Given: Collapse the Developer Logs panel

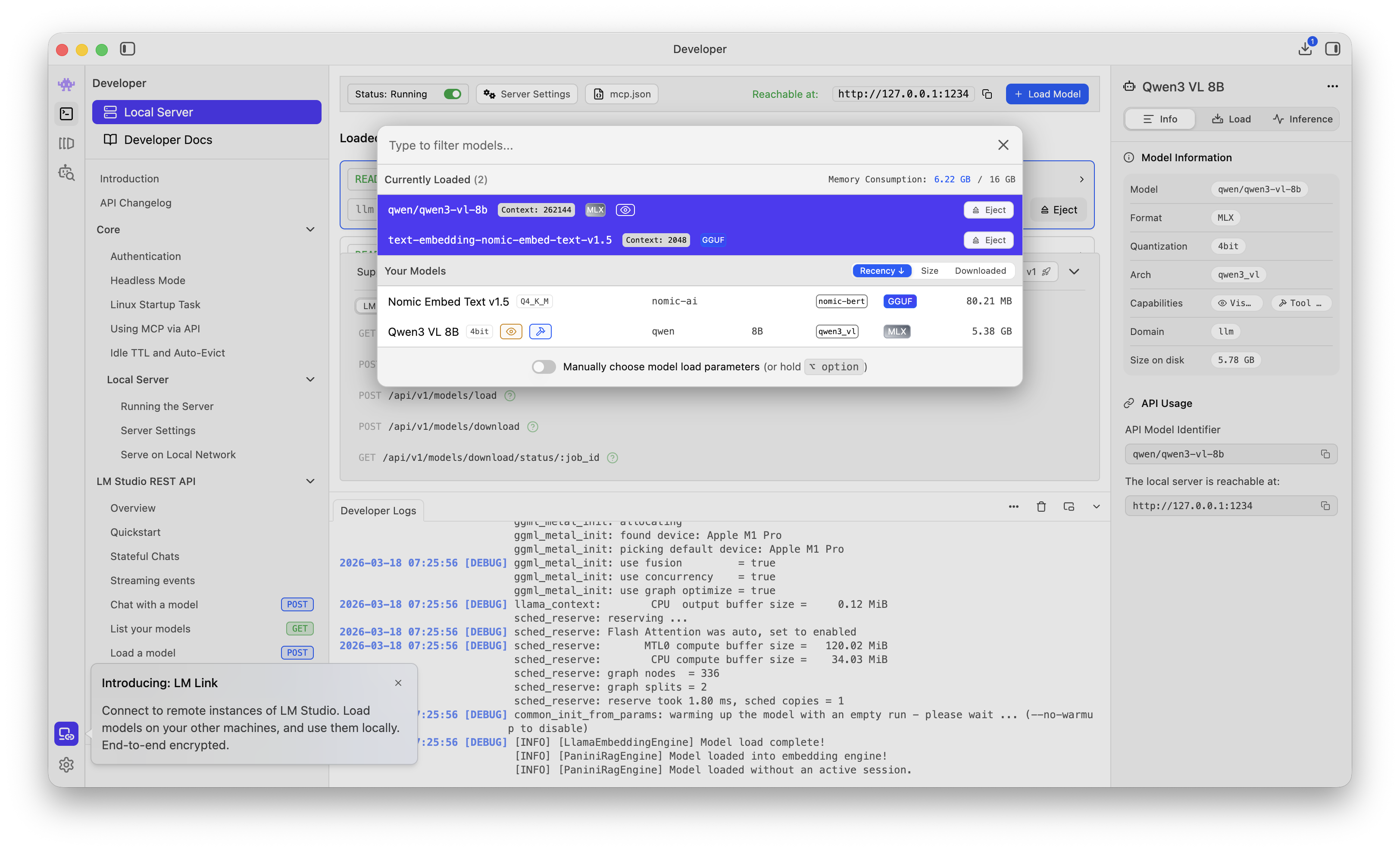Looking at the screenshot, I should (x=1096, y=506).
